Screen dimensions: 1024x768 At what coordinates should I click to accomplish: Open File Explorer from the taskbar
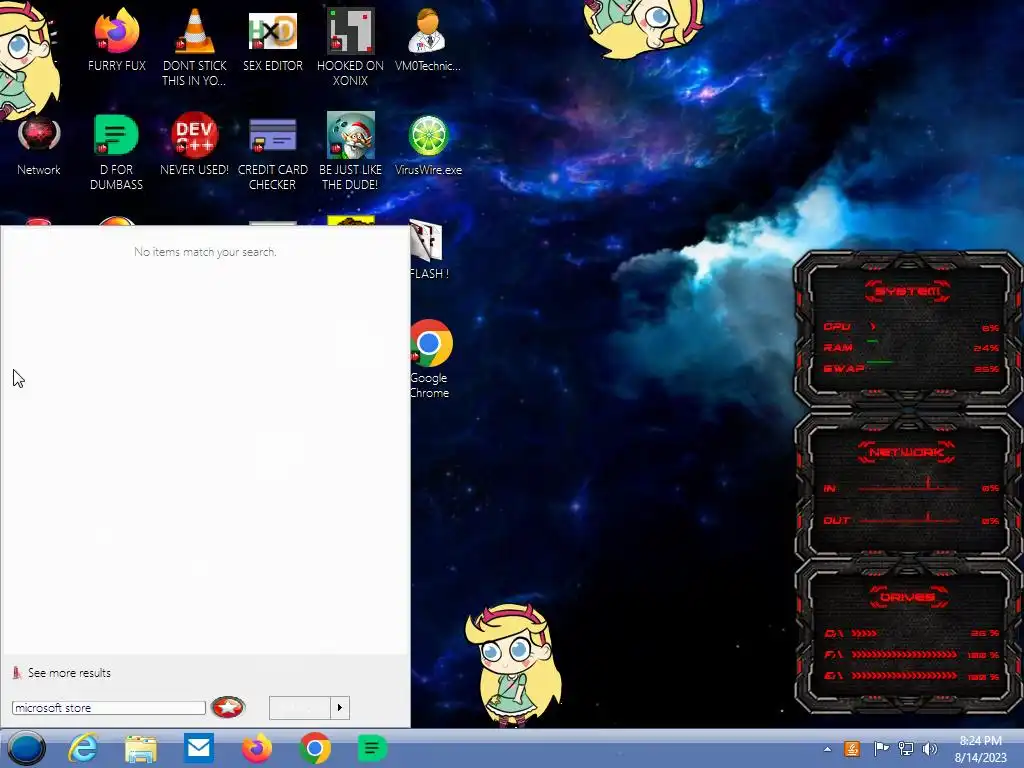pos(141,748)
